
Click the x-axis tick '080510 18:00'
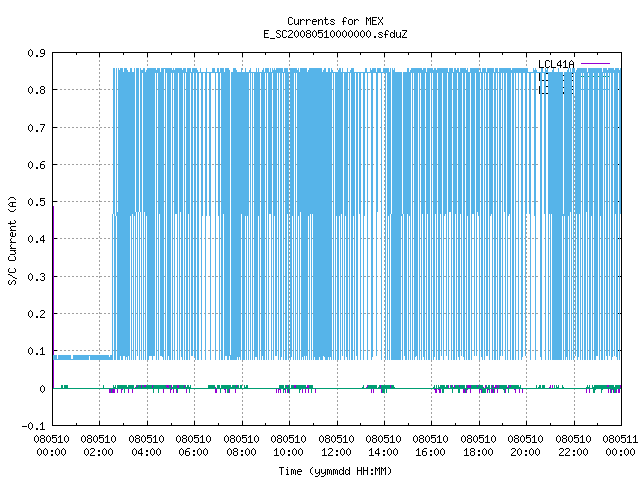pyautogui.click(x=479, y=446)
